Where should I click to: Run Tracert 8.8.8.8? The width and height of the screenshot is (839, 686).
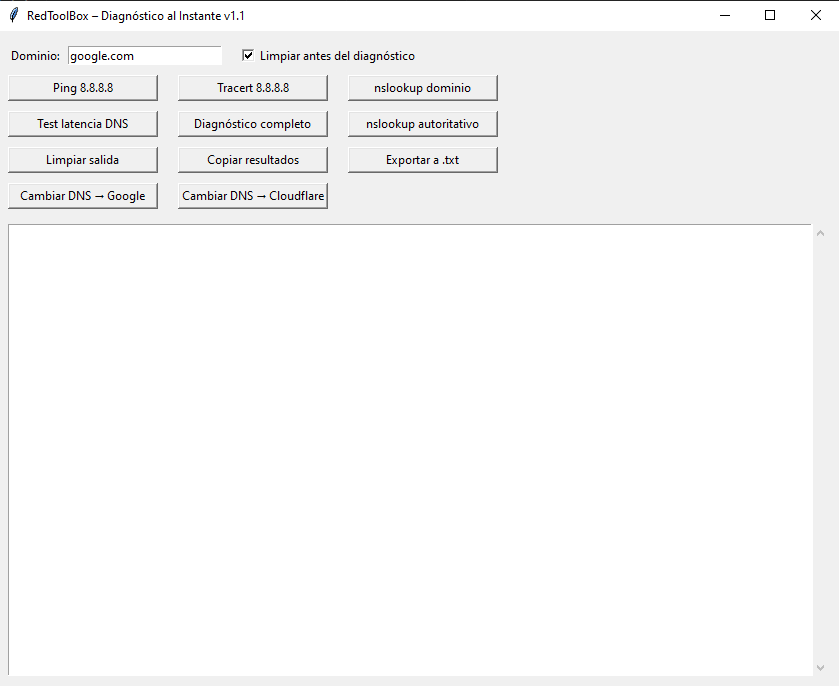click(253, 88)
